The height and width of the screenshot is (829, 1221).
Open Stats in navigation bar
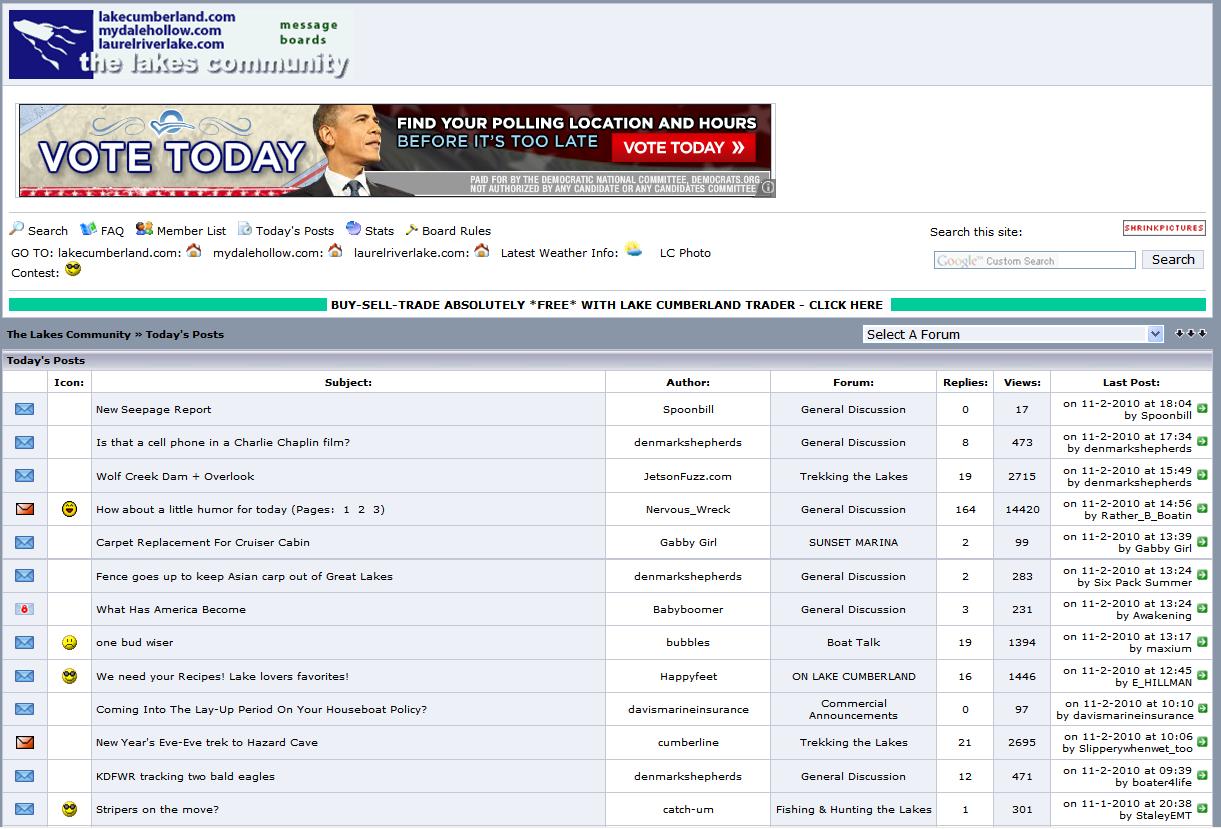(379, 231)
